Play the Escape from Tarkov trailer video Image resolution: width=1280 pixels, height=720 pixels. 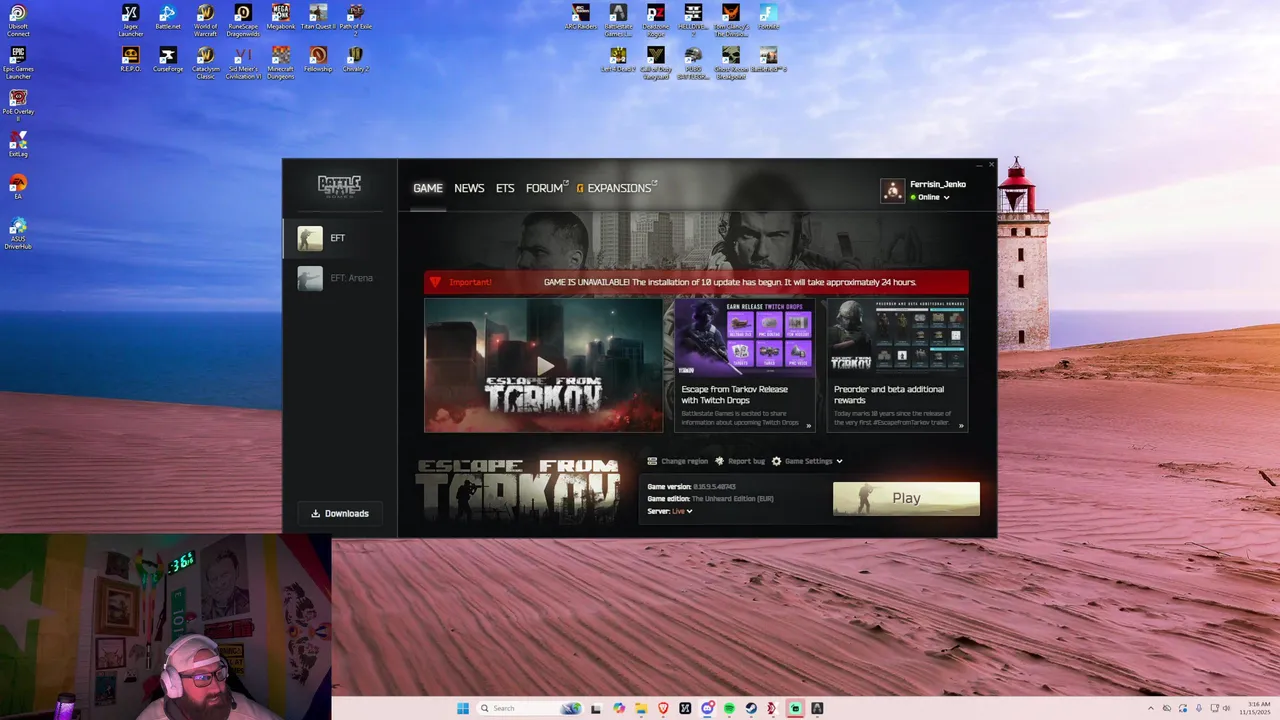coord(544,365)
